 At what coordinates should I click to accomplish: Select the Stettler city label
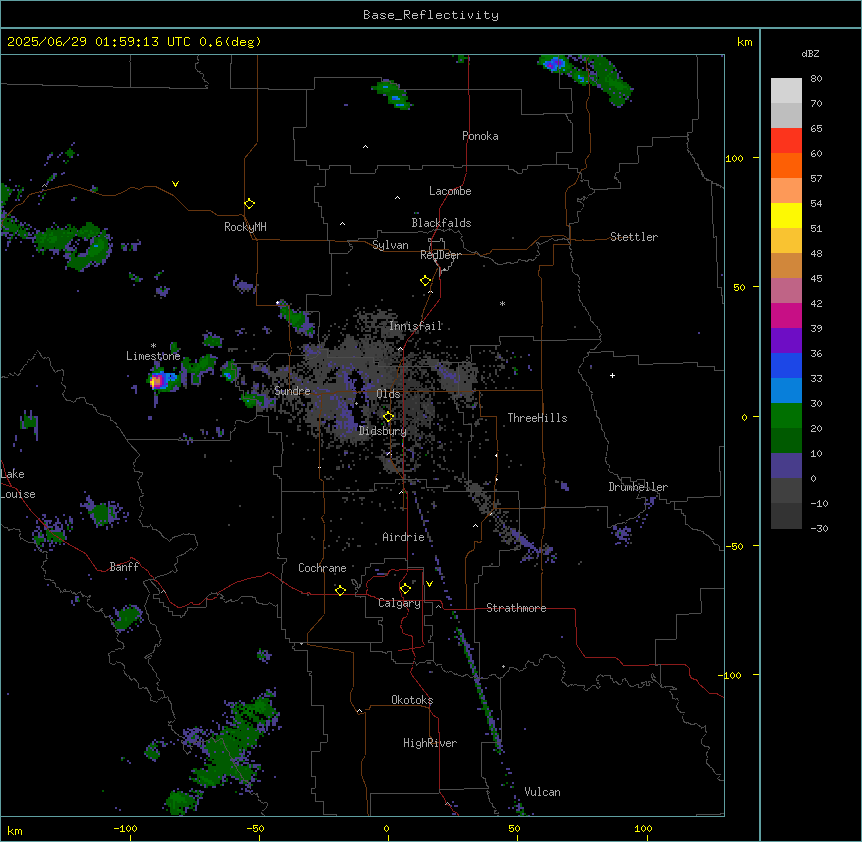click(x=634, y=237)
